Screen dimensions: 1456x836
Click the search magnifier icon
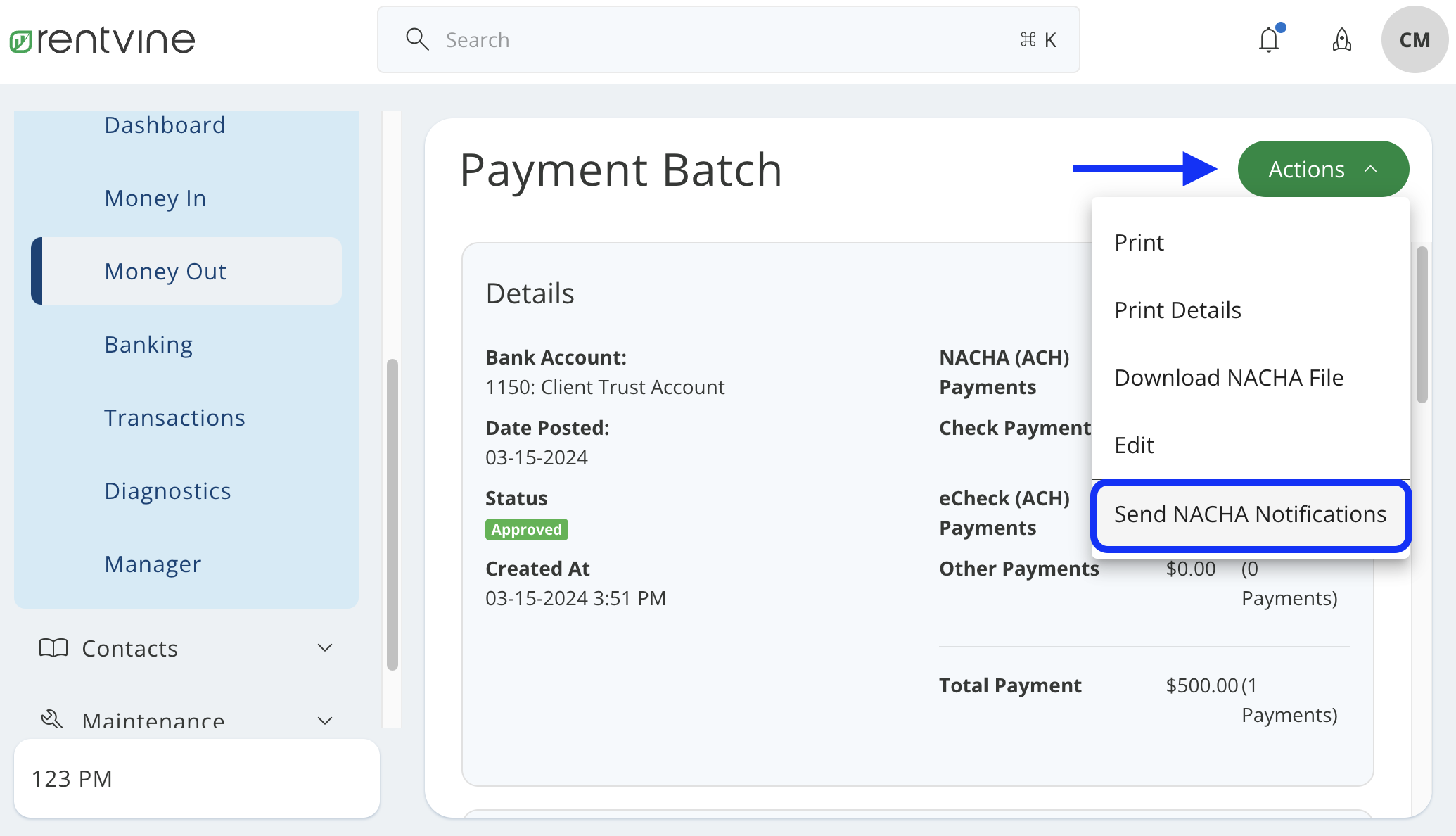pos(417,39)
